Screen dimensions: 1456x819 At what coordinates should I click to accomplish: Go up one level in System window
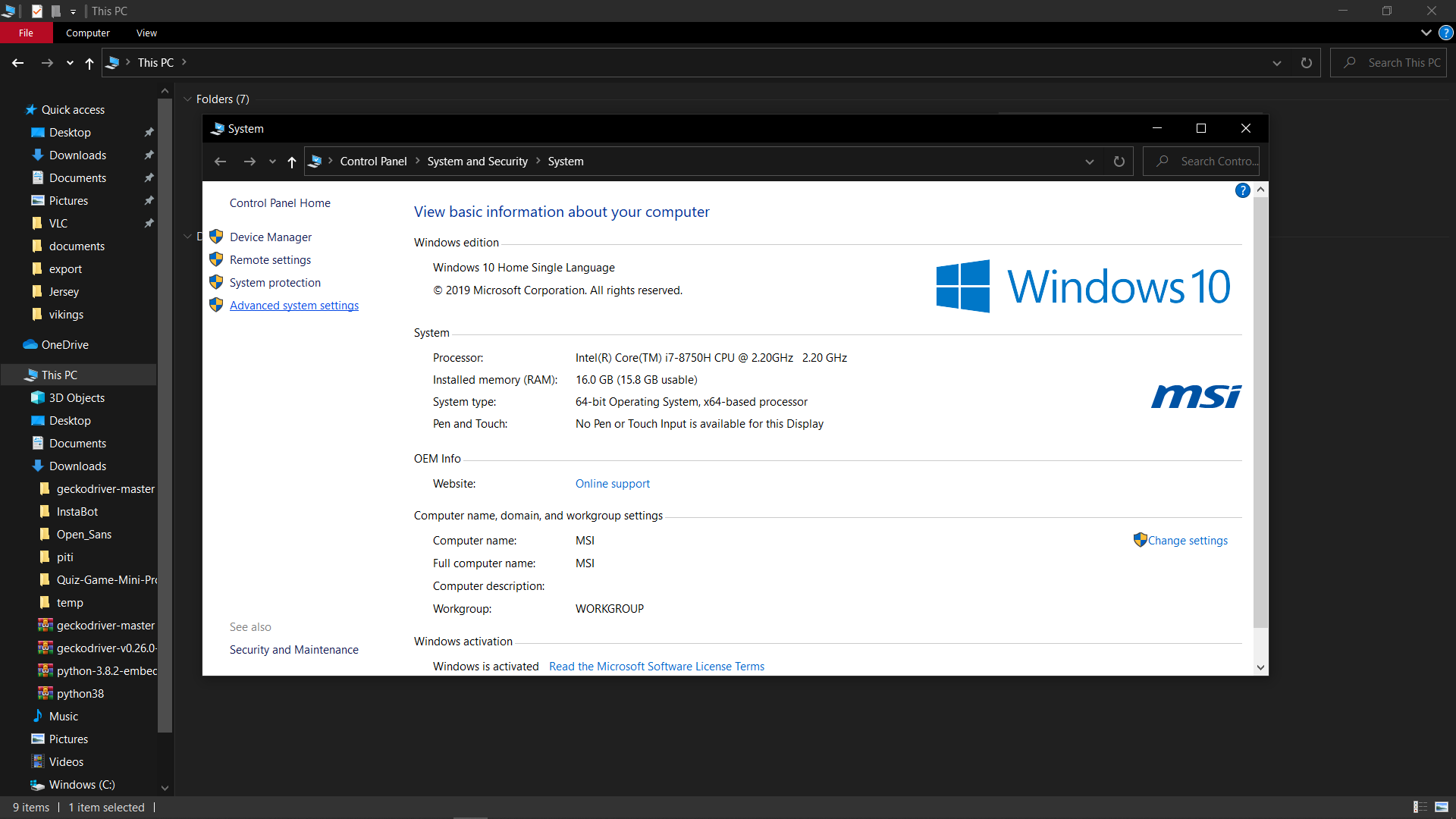[x=292, y=162]
